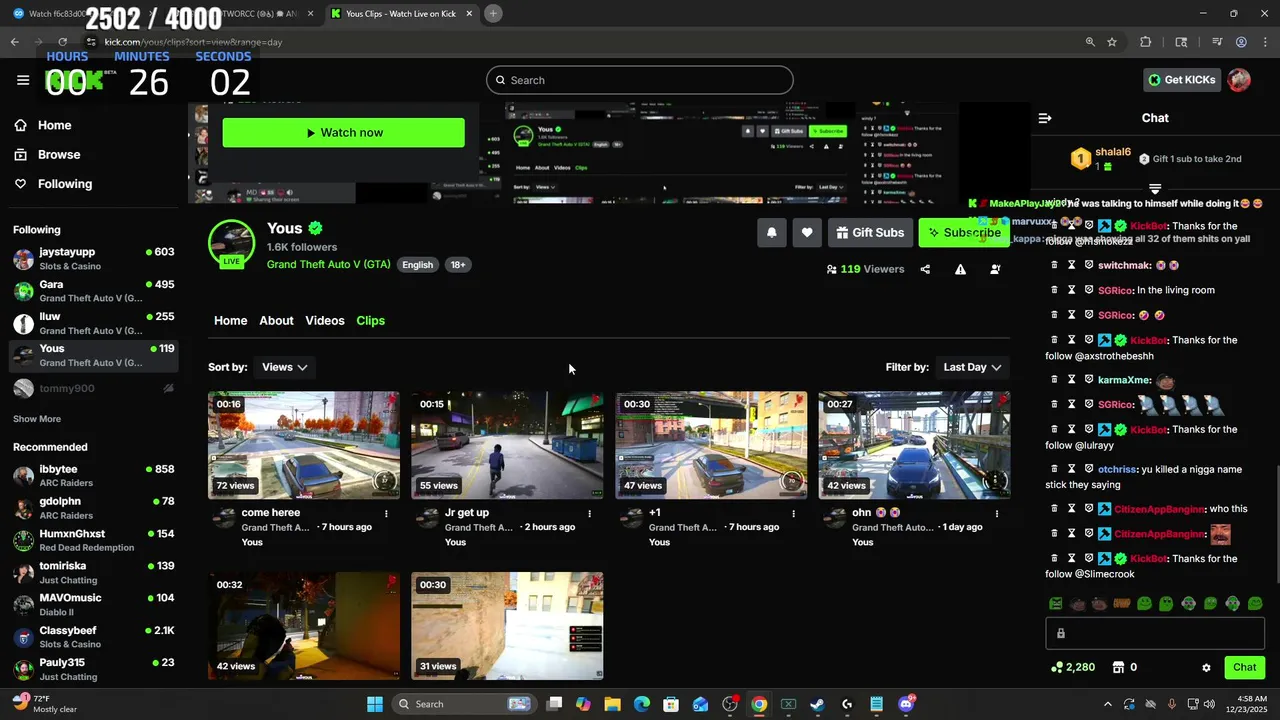Switch to the About channel tab
The image size is (1280, 720).
click(276, 321)
